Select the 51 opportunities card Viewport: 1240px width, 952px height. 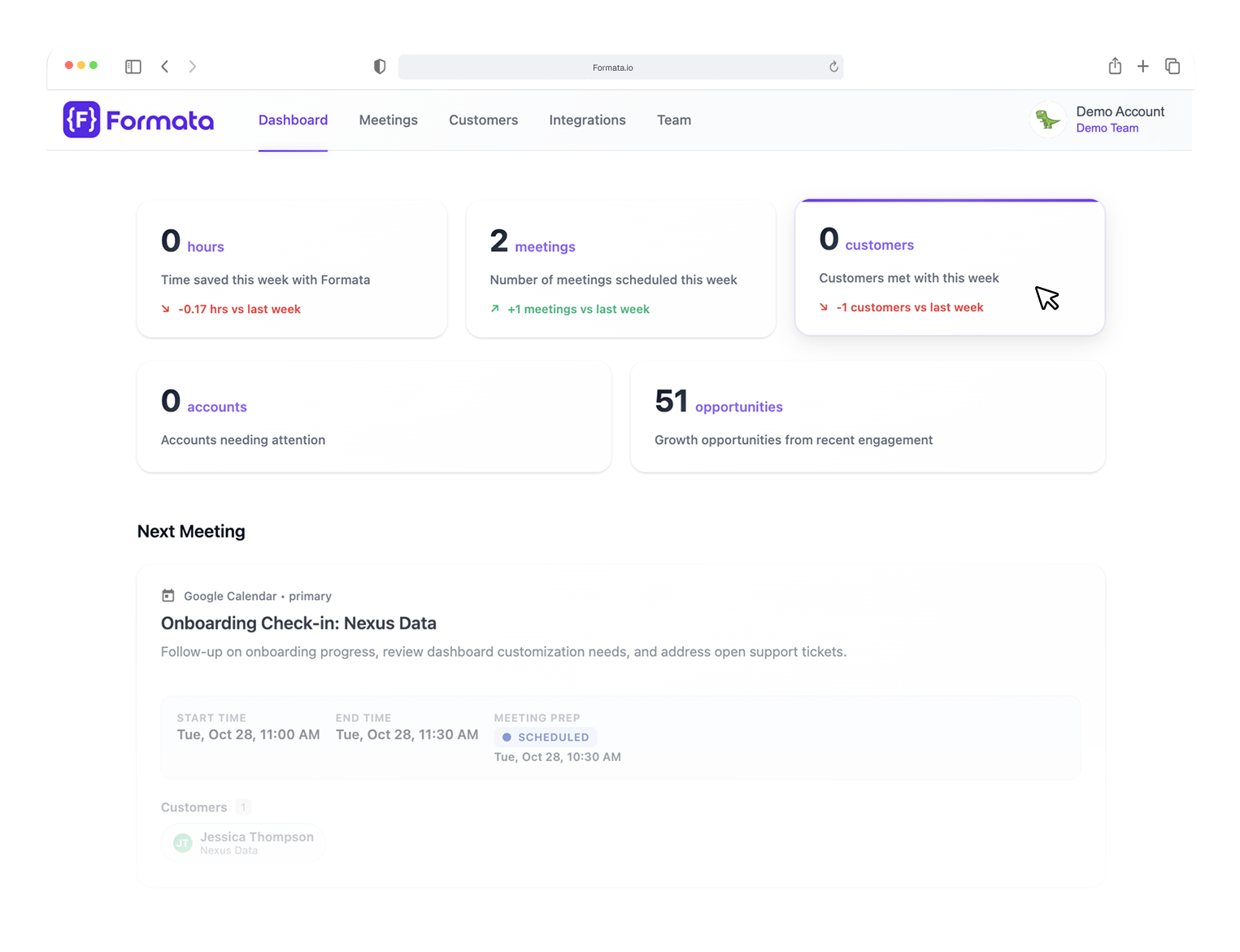(867, 417)
